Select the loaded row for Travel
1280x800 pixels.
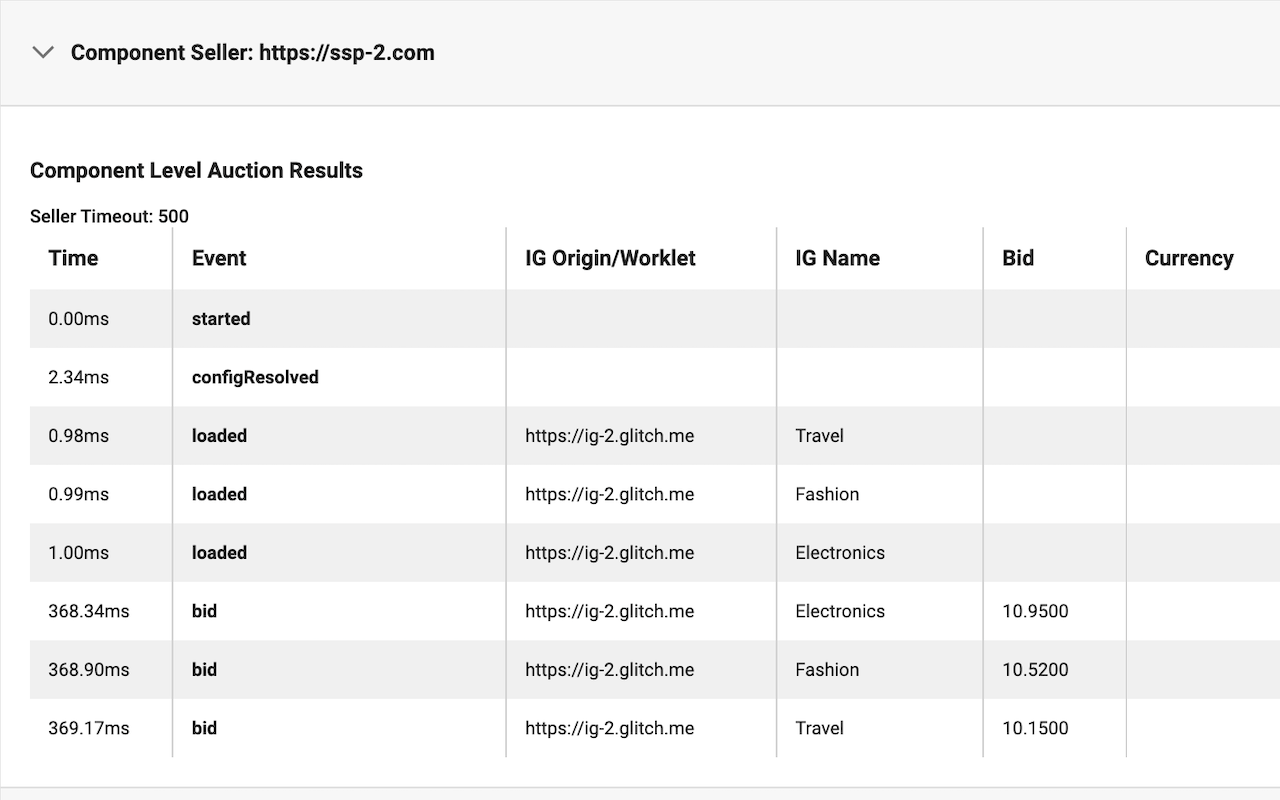click(x=655, y=436)
